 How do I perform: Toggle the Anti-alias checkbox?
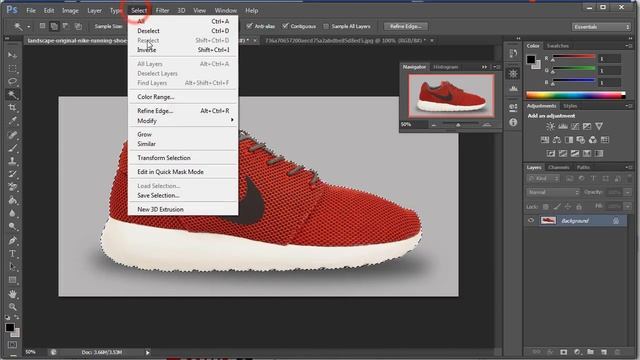[x=249, y=26]
